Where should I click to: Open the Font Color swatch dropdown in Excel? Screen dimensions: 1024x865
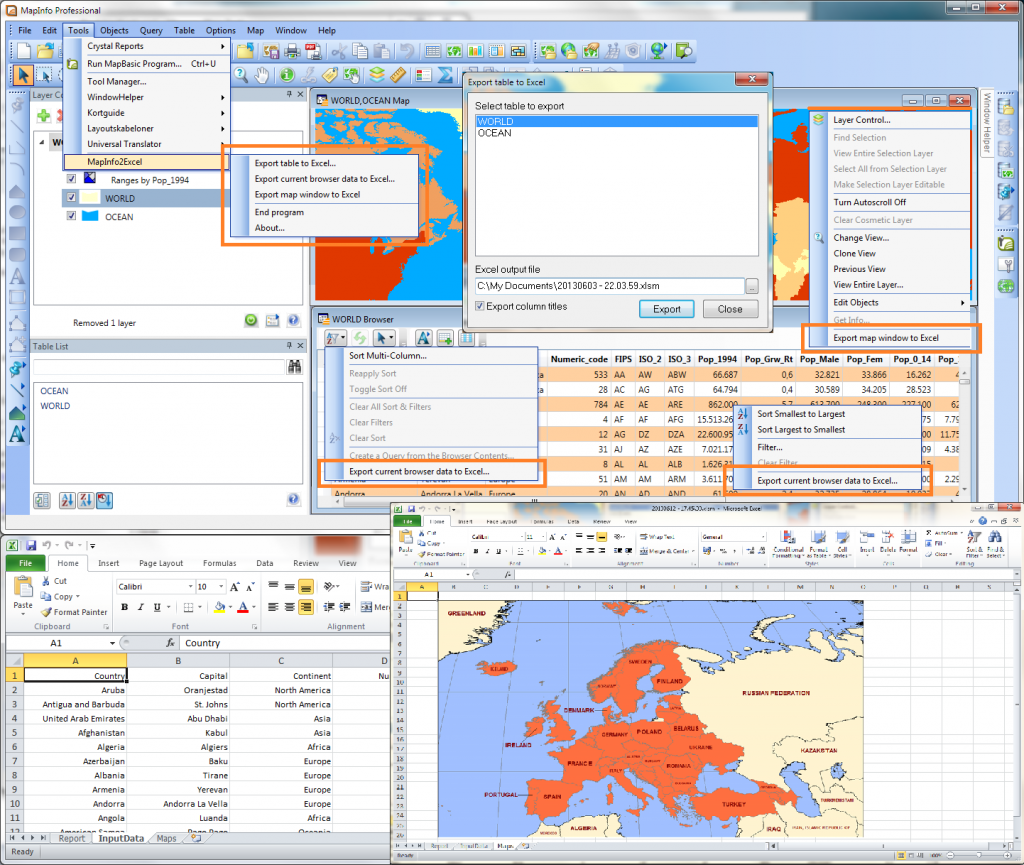[253, 607]
